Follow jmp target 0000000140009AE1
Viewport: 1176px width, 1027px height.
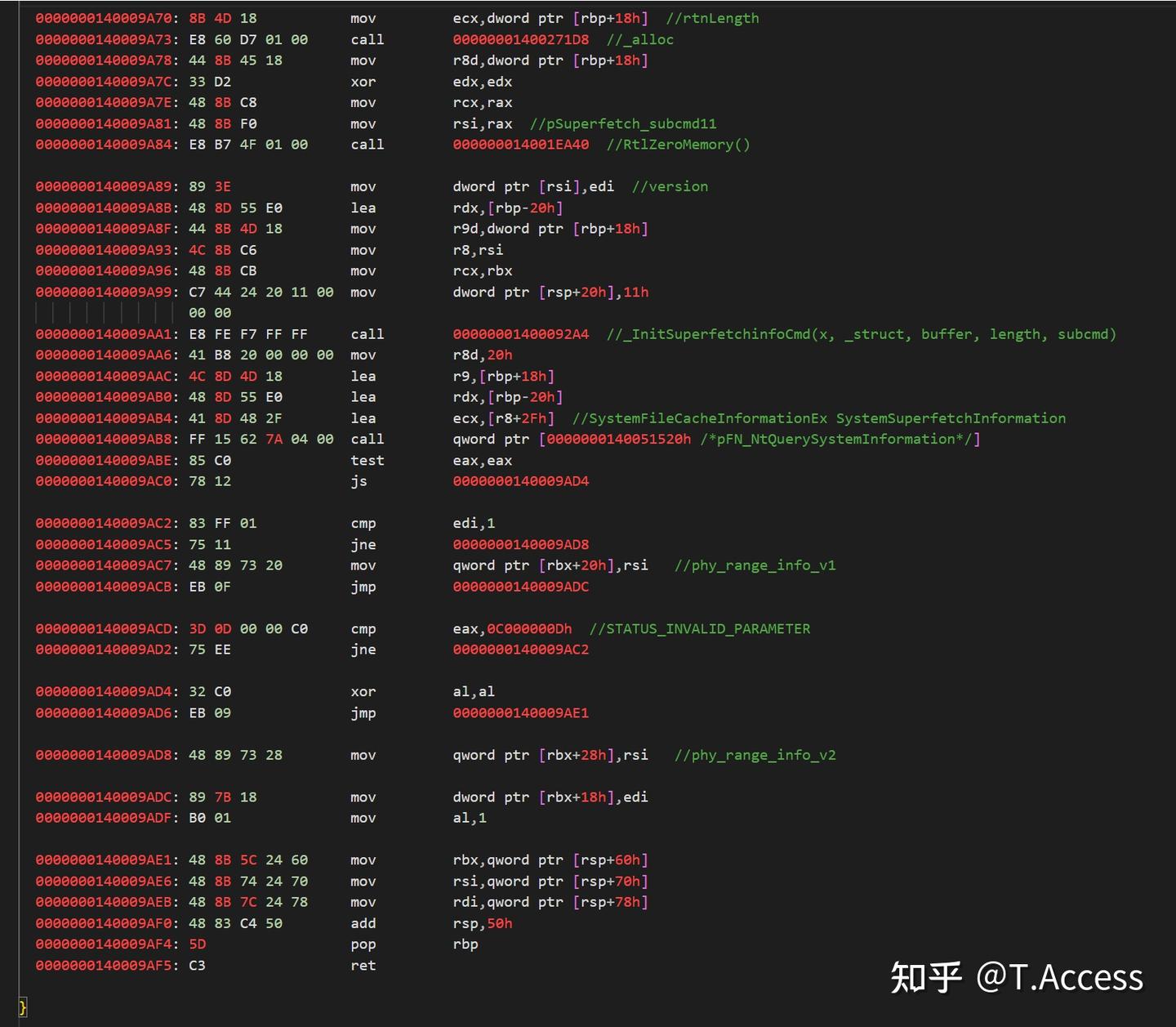520,712
